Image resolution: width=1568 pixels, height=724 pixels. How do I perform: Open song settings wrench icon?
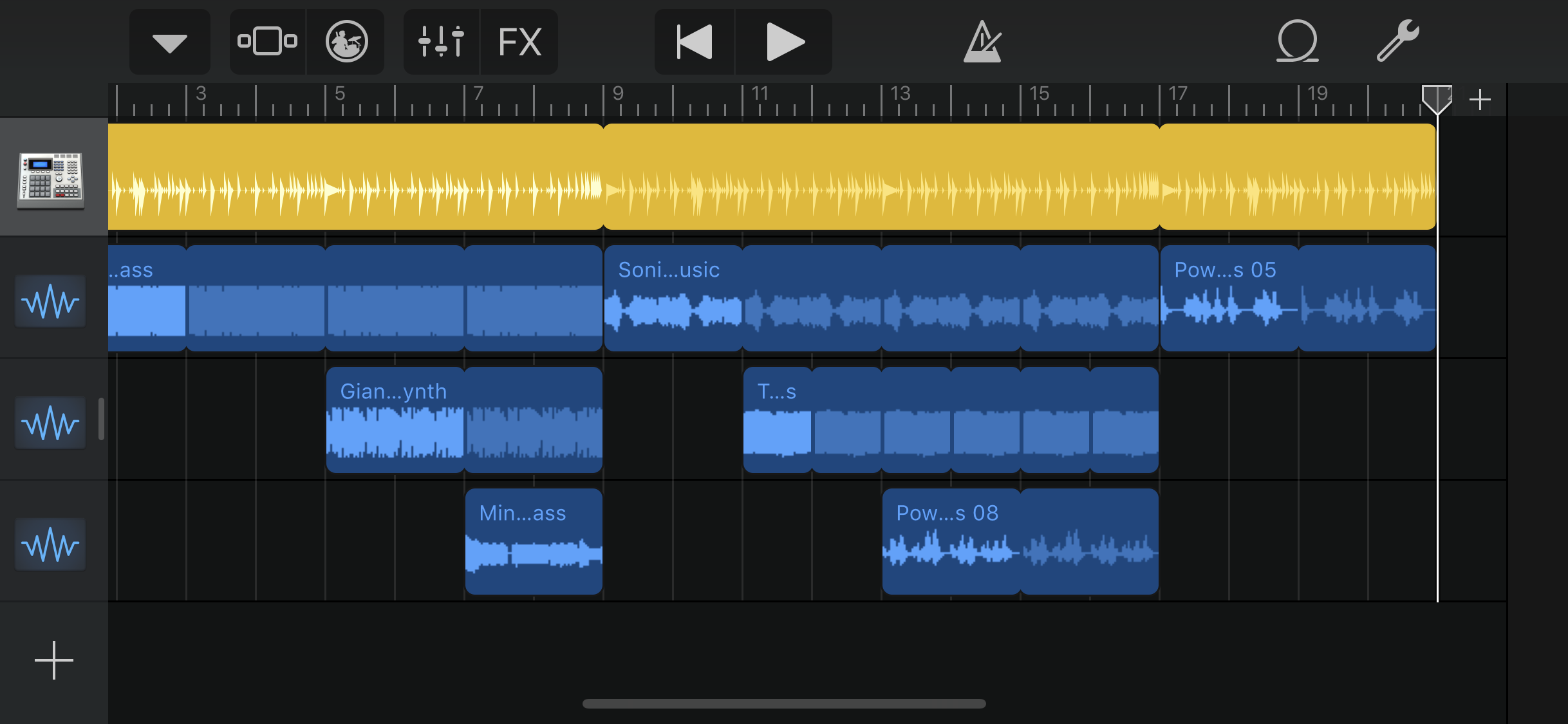point(1397,41)
